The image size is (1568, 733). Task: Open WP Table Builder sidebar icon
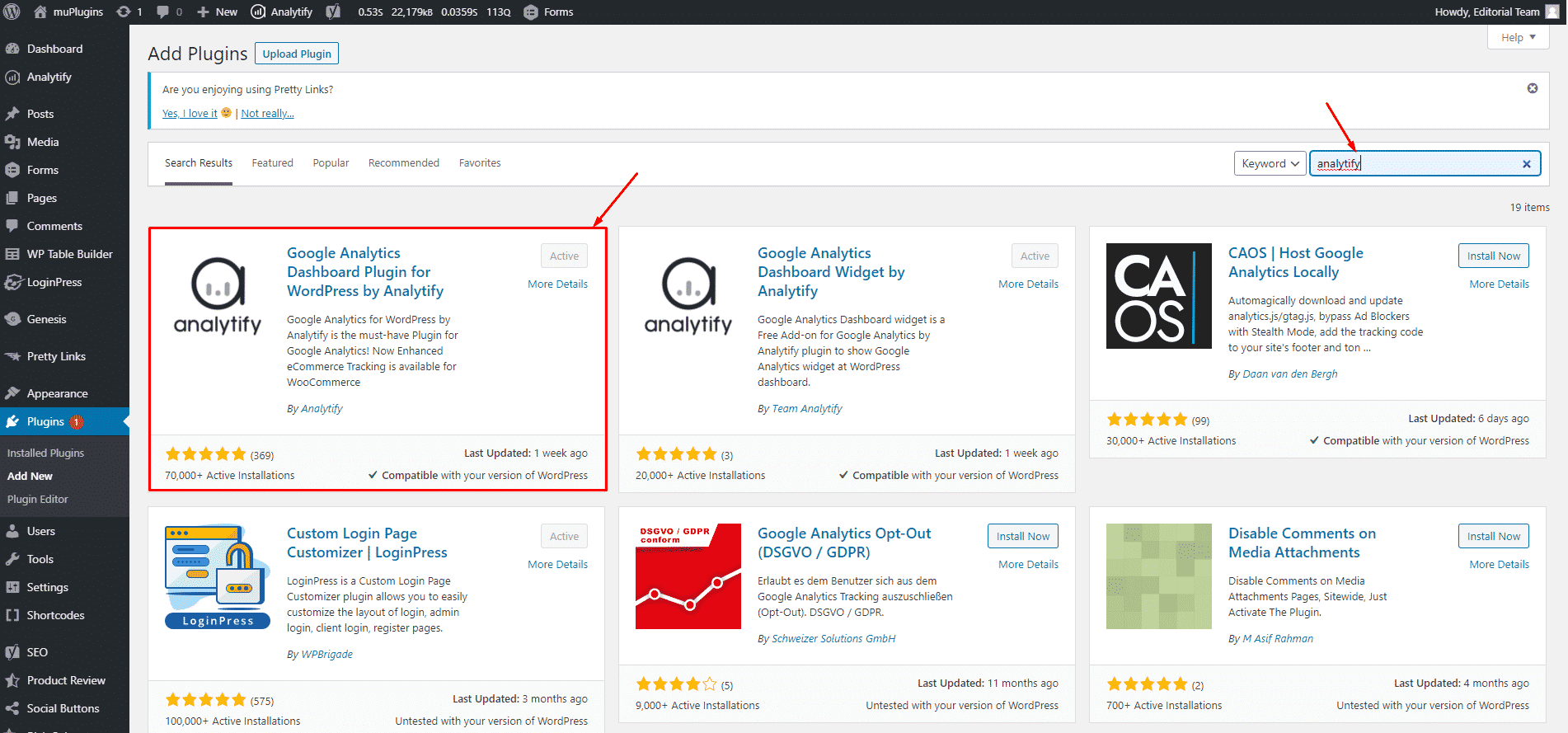click(12, 254)
